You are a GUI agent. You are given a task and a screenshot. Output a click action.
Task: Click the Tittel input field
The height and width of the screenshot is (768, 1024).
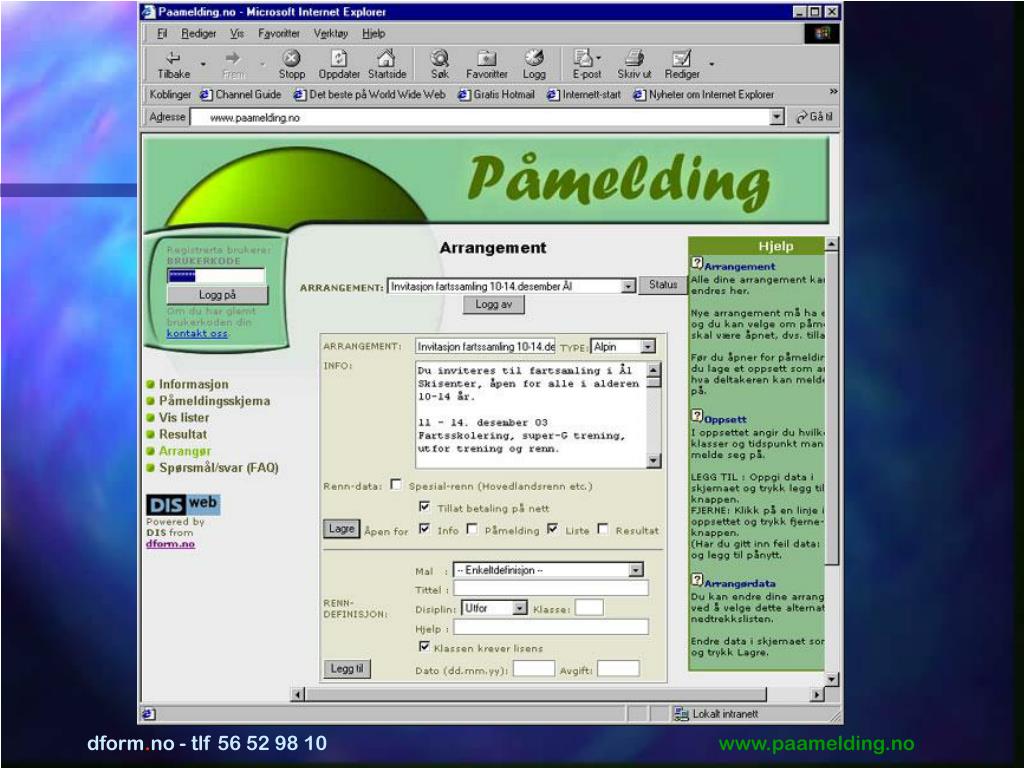tap(551, 588)
